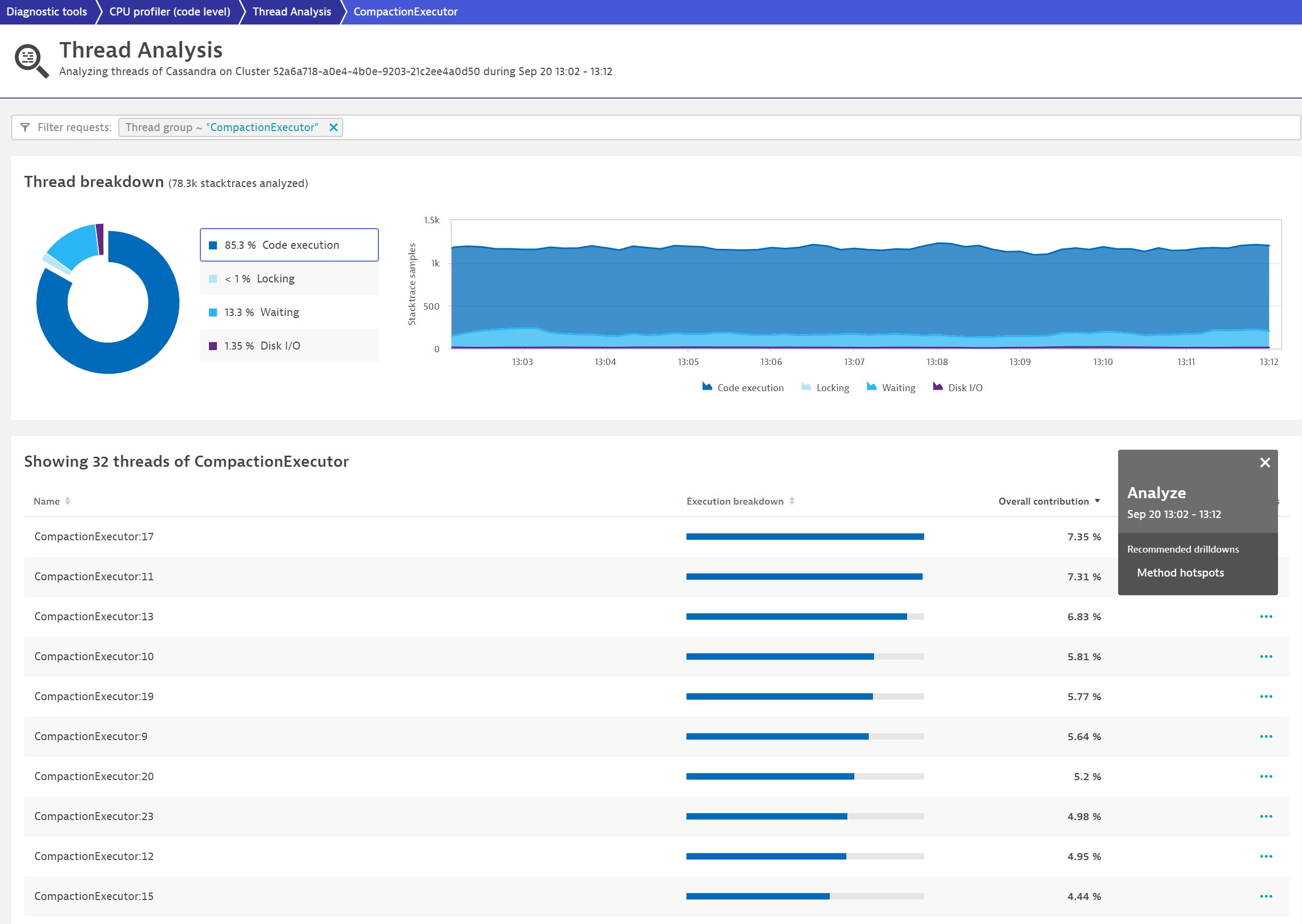
Task: Open actions menu for CompactionExecutor:23
Action: [x=1266, y=816]
